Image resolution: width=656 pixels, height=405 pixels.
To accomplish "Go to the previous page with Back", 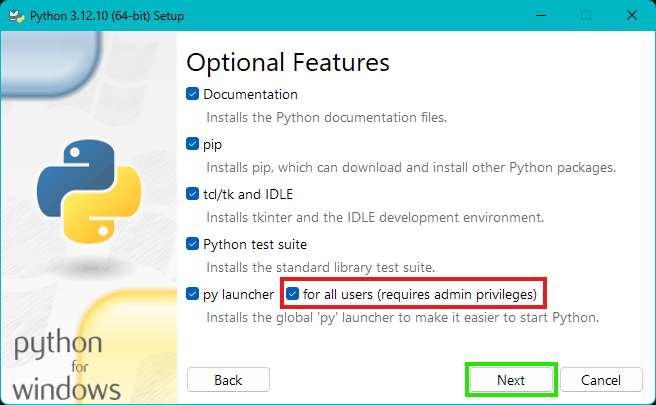I will tap(228, 380).
